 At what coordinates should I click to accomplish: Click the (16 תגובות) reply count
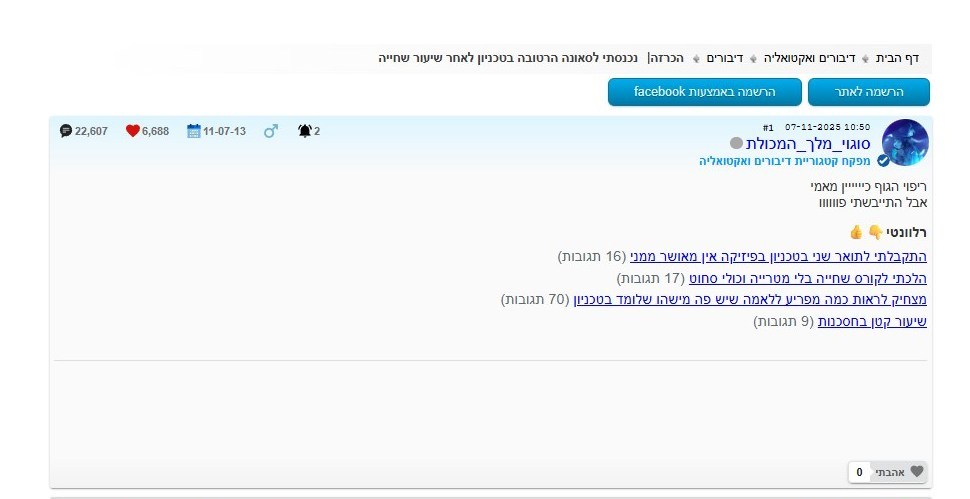point(592,257)
